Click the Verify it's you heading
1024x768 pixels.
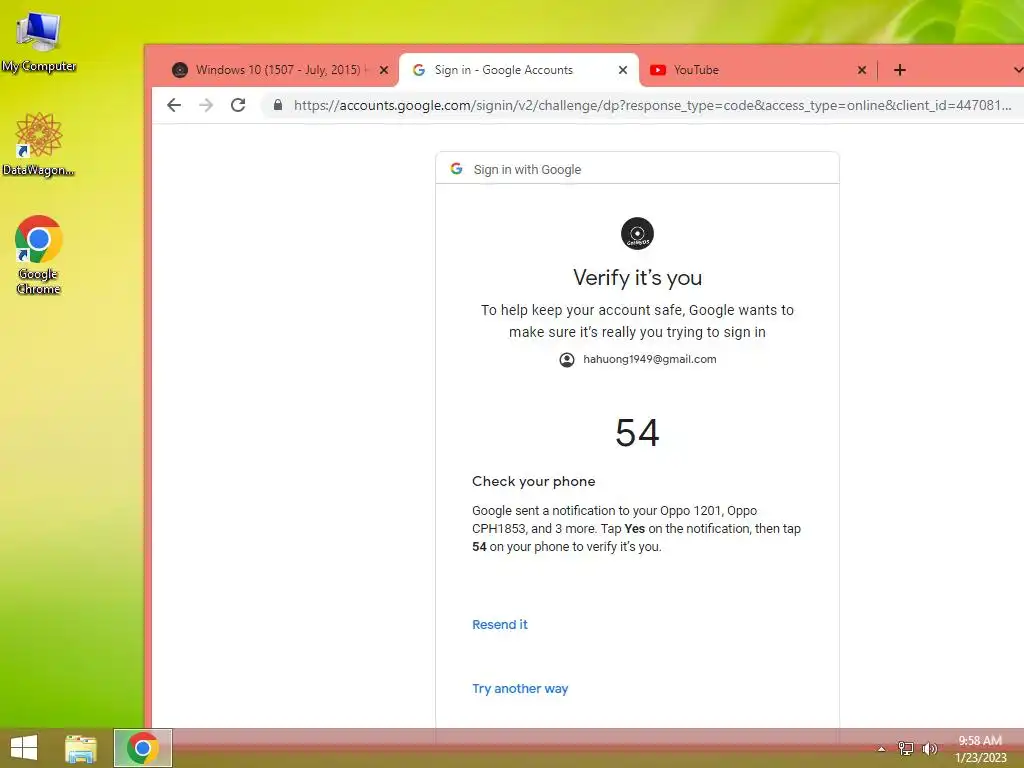(637, 278)
